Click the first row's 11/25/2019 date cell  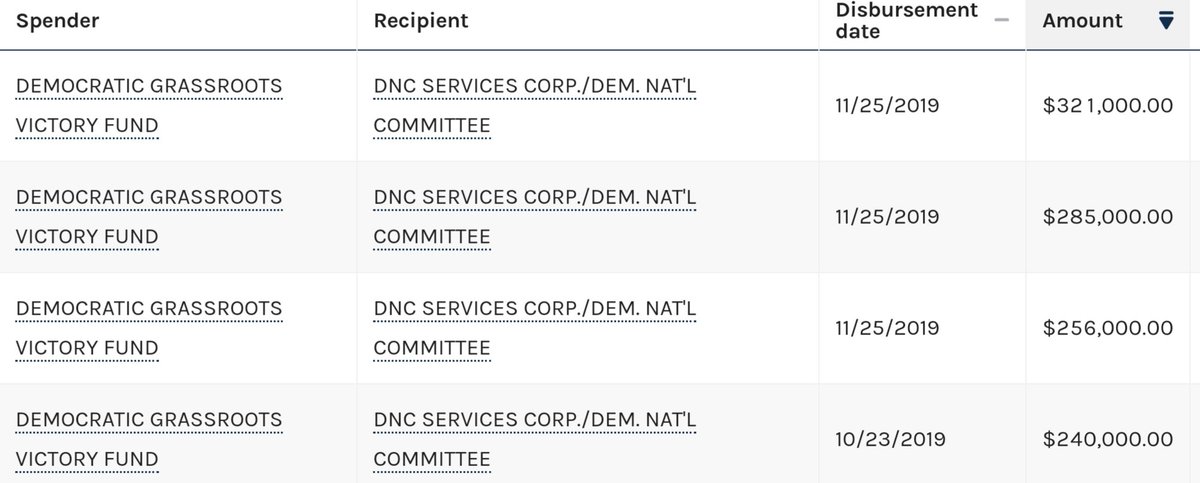(887, 105)
